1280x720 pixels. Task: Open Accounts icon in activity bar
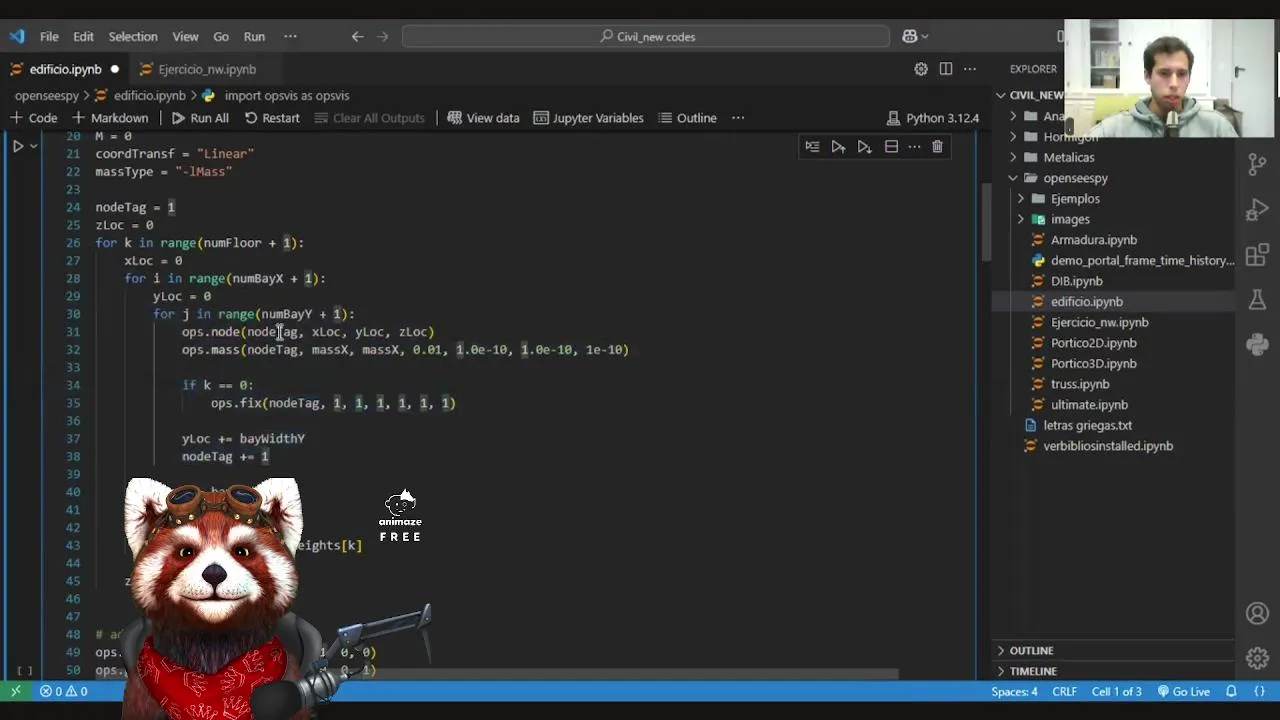point(1258,613)
